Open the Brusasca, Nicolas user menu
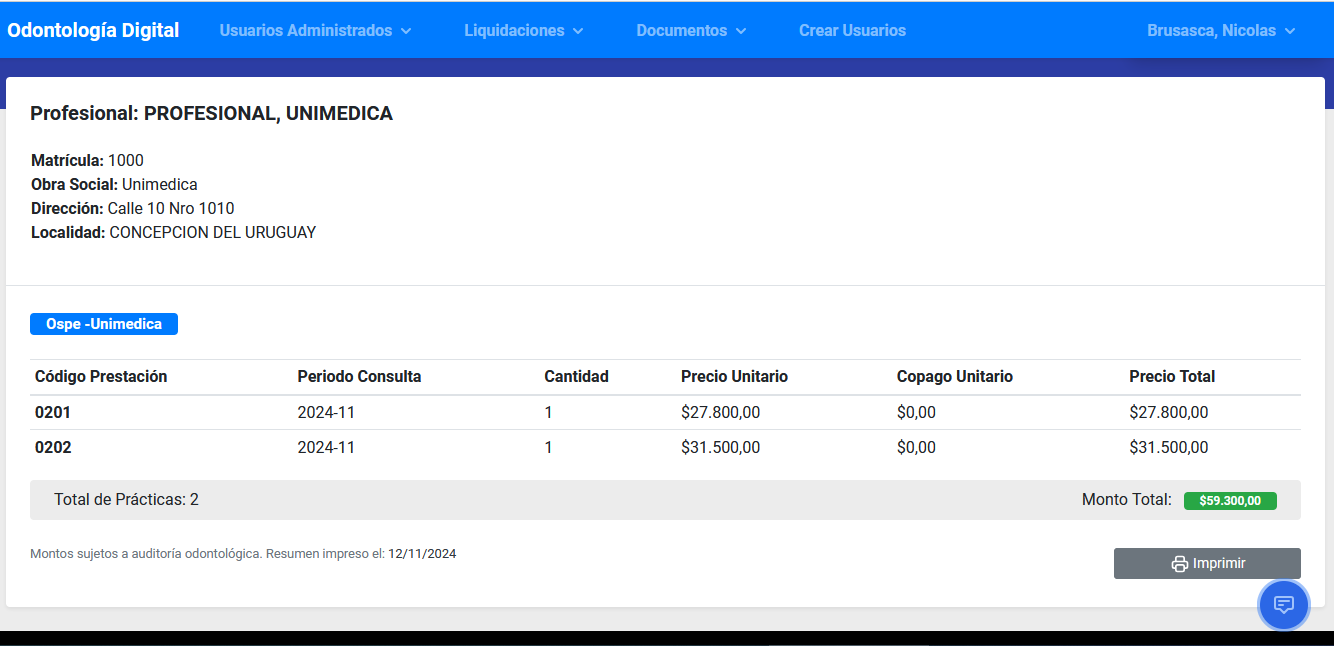Screen dimensions: 1334x646 (x=1220, y=31)
